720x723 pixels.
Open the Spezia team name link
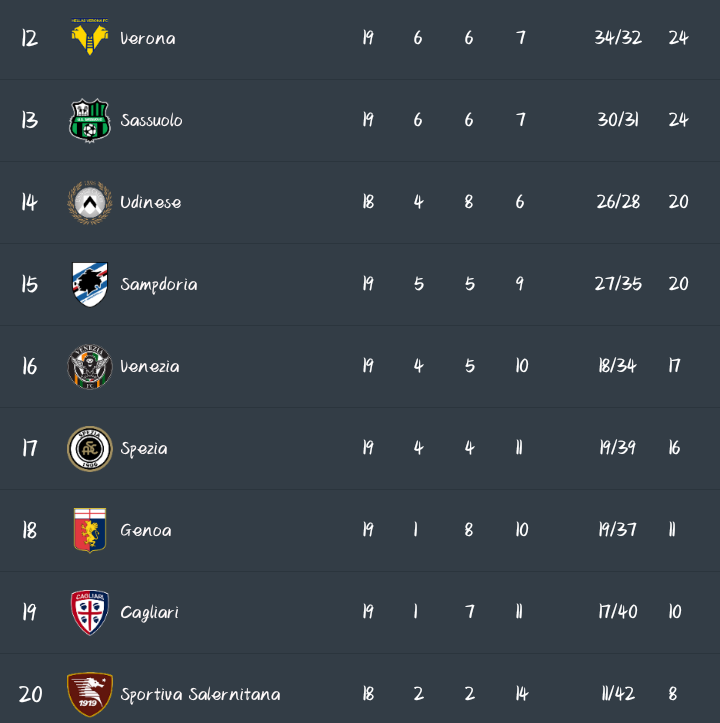pyautogui.click(x=144, y=449)
